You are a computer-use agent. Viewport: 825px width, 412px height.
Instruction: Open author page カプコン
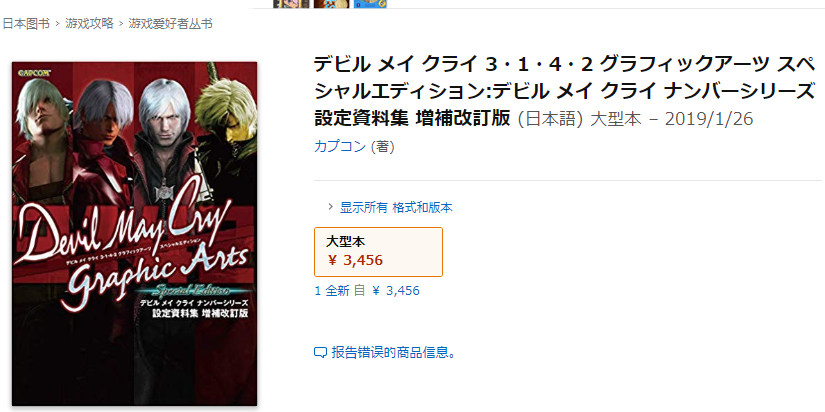(340, 147)
